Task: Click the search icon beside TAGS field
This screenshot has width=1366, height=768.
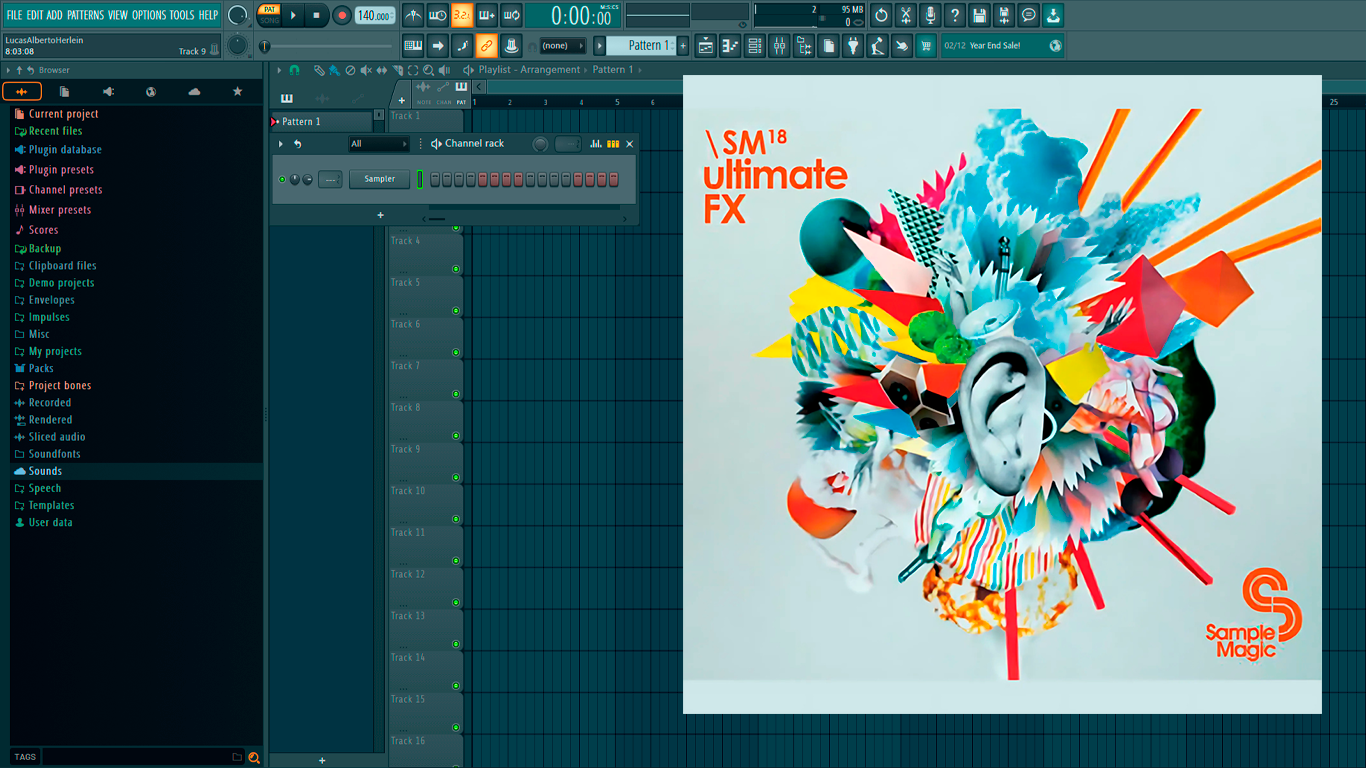Action: coord(254,757)
